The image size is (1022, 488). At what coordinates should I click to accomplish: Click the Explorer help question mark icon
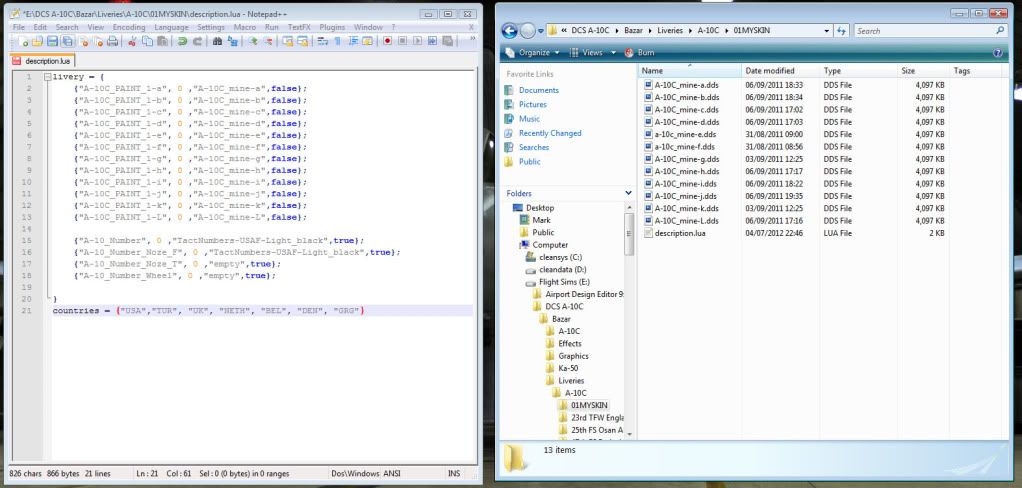998,52
